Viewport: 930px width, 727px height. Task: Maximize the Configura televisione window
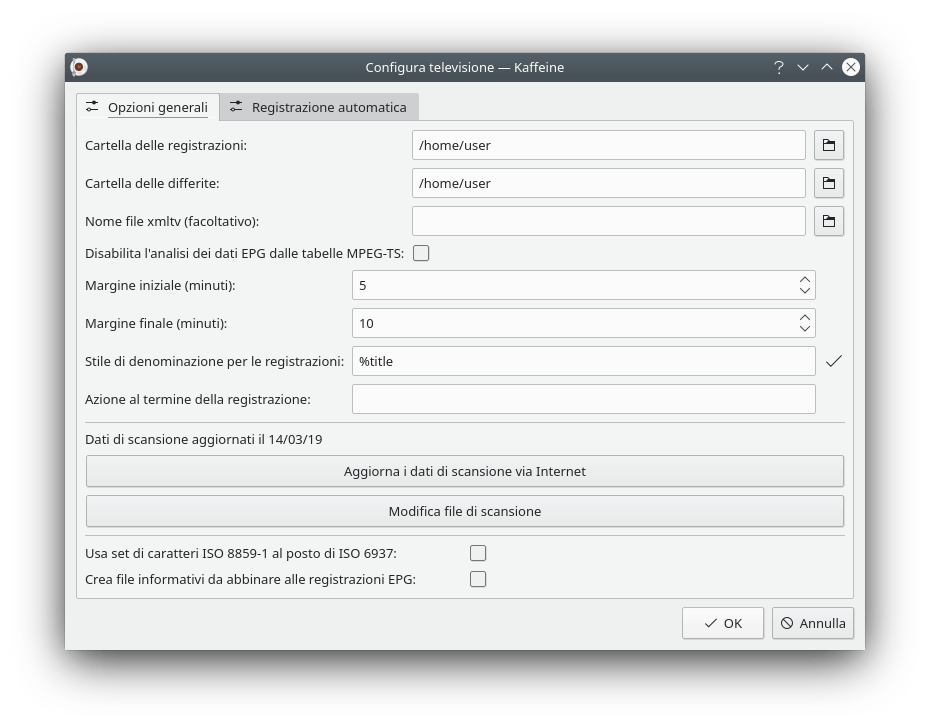coord(827,67)
